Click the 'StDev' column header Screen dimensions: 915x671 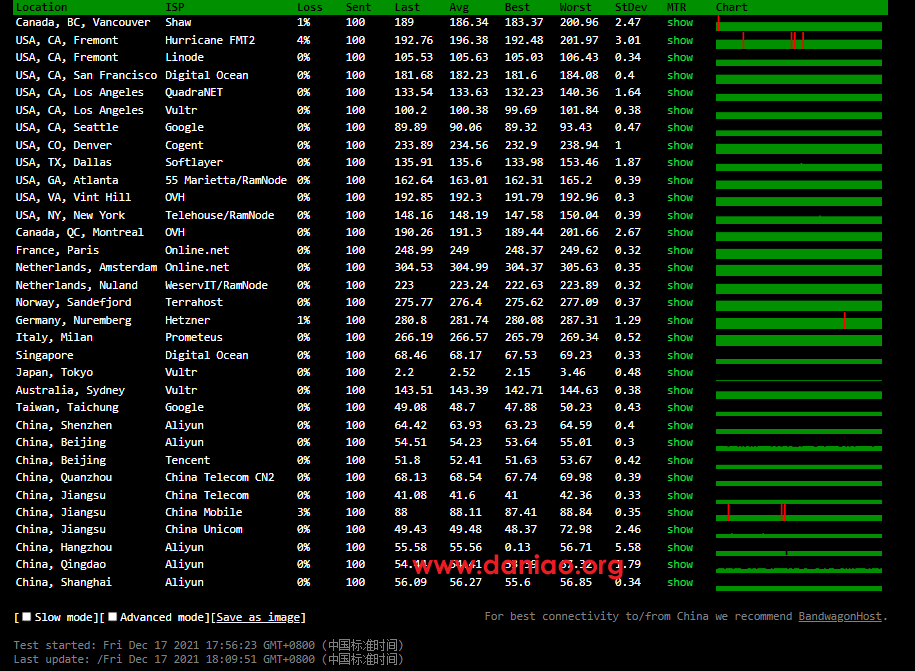(631, 7)
